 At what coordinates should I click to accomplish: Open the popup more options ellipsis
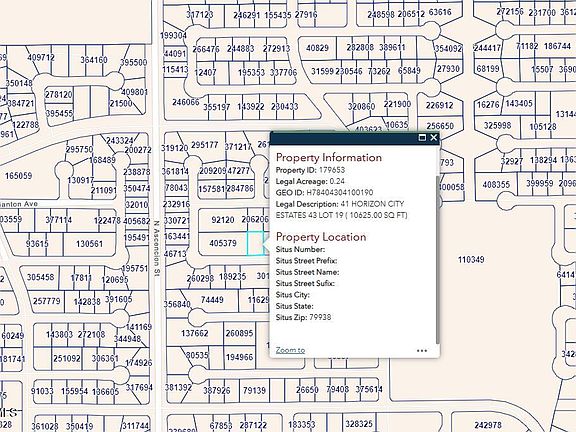(x=422, y=350)
